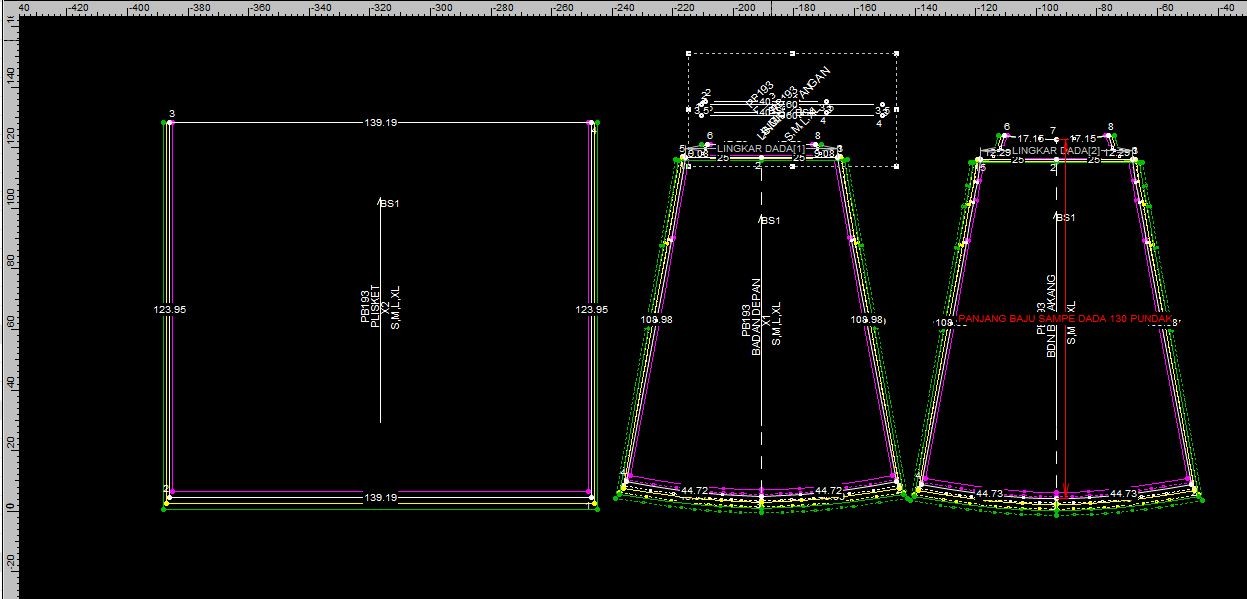Select BS1 grainline marker on PLISKET piece
This screenshot has width=1247, height=599.
[389, 204]
